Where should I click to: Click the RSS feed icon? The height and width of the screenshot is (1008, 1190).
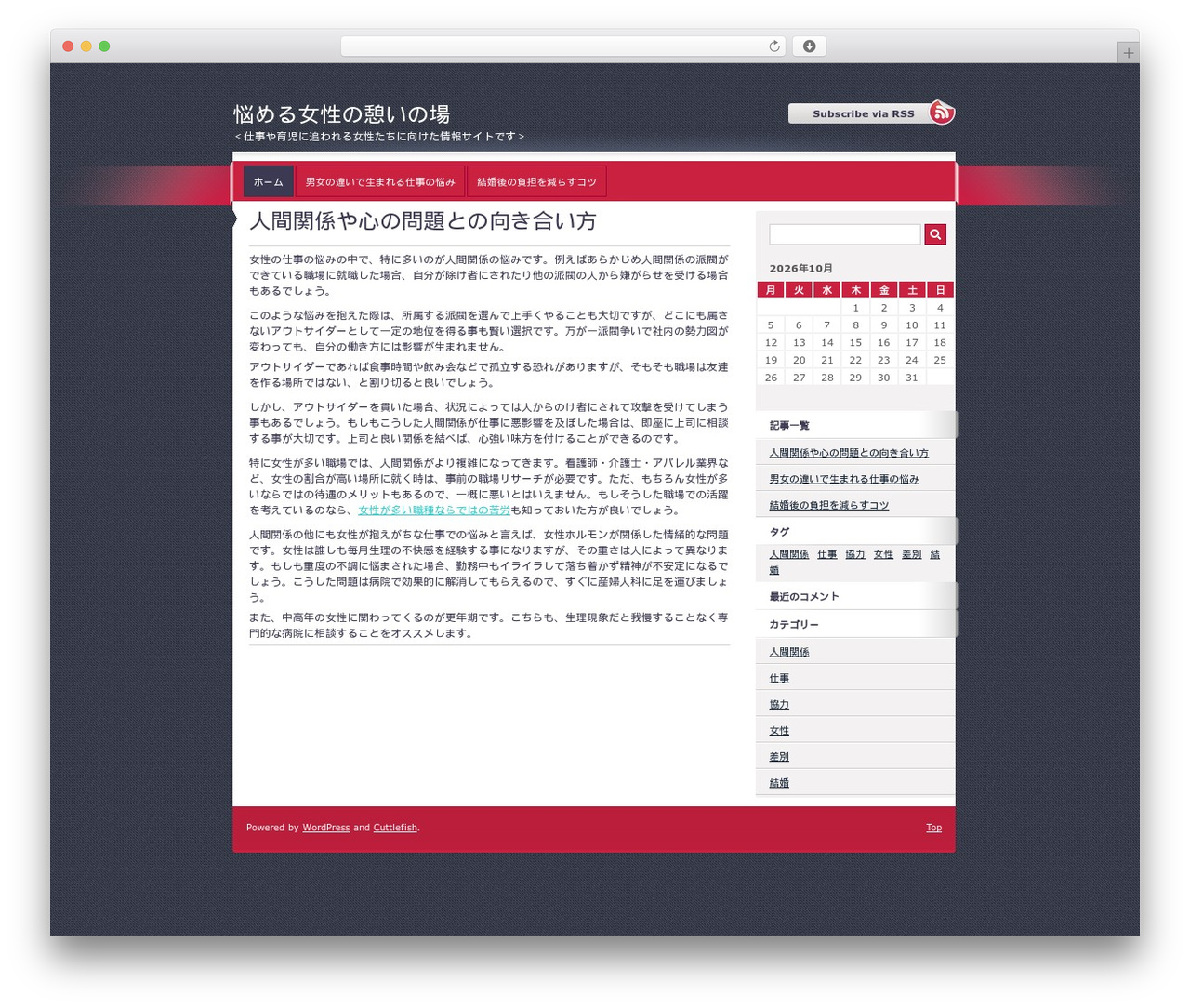[942, 113]
